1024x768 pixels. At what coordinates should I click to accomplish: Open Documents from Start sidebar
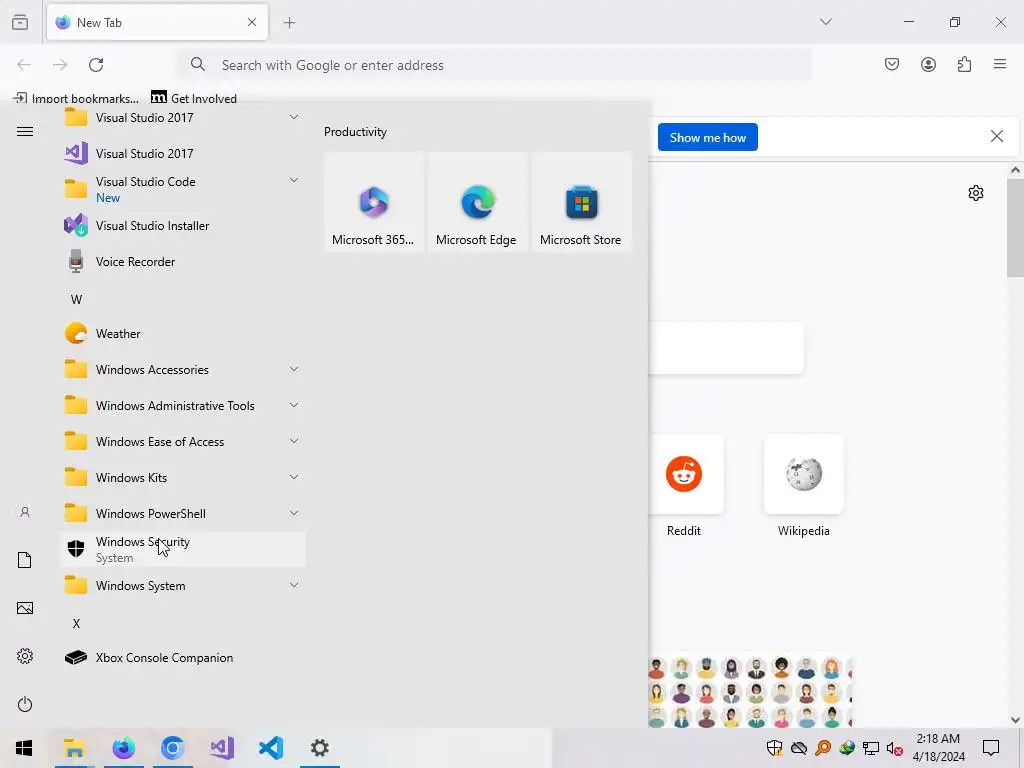point(25,560)
